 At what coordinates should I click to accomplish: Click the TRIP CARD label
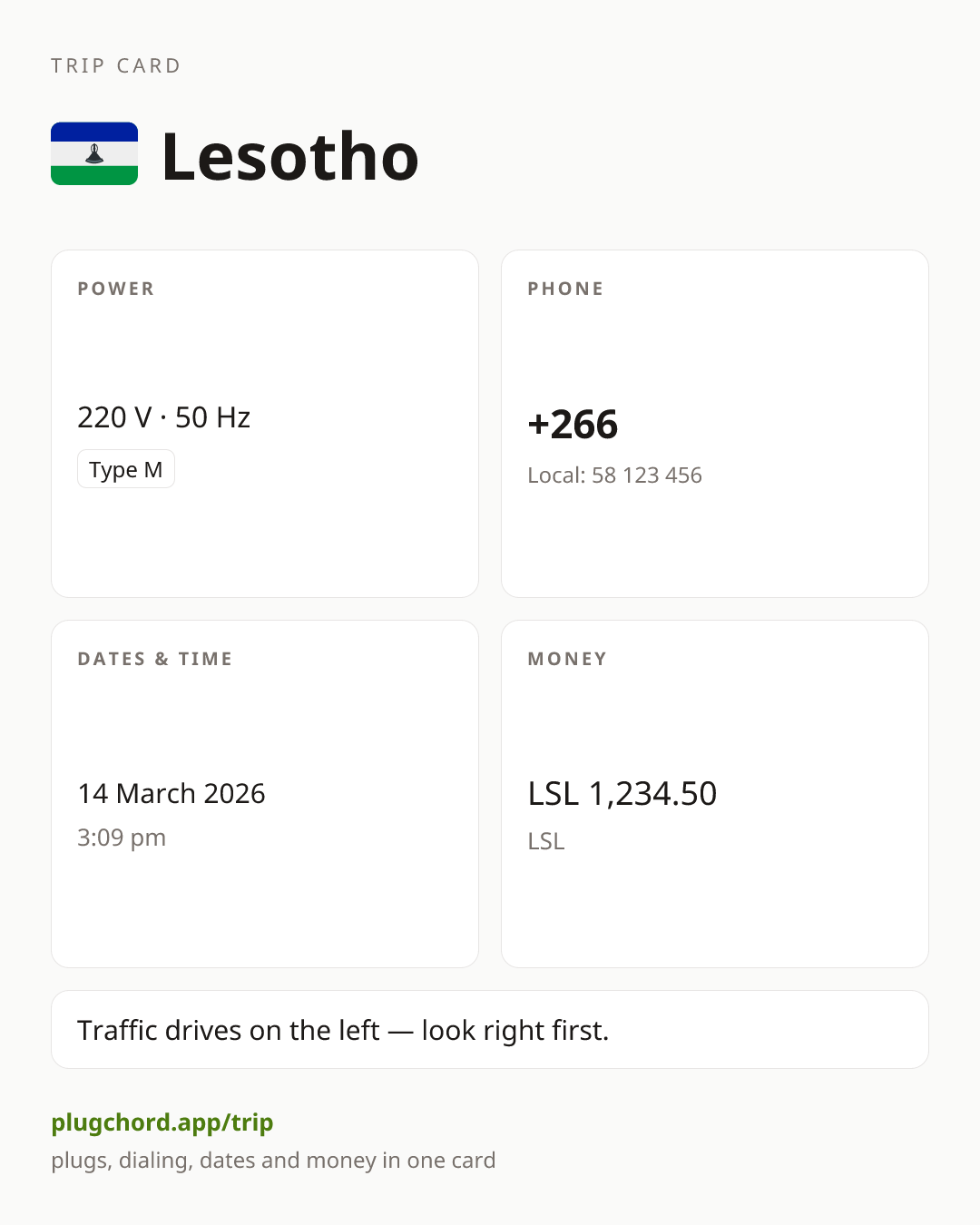pyautogui.click(x=116, y=65)
